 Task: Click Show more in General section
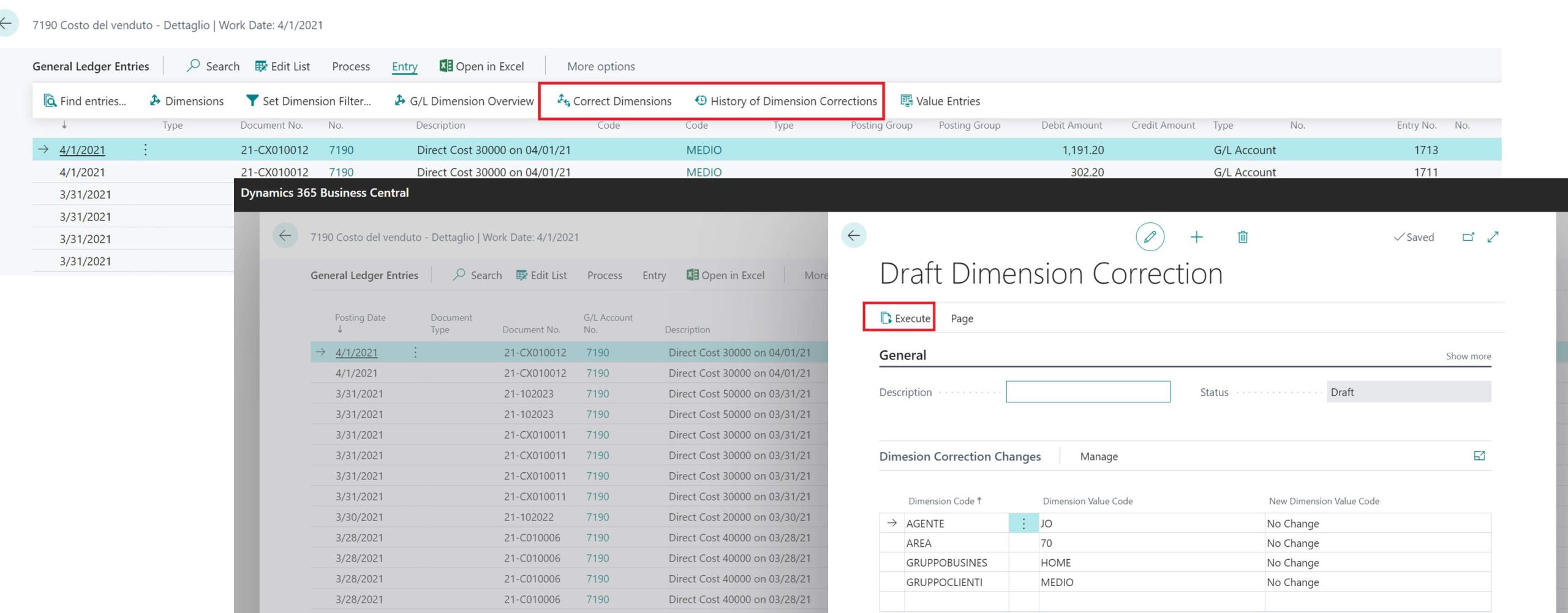(x=1468, y=356)
